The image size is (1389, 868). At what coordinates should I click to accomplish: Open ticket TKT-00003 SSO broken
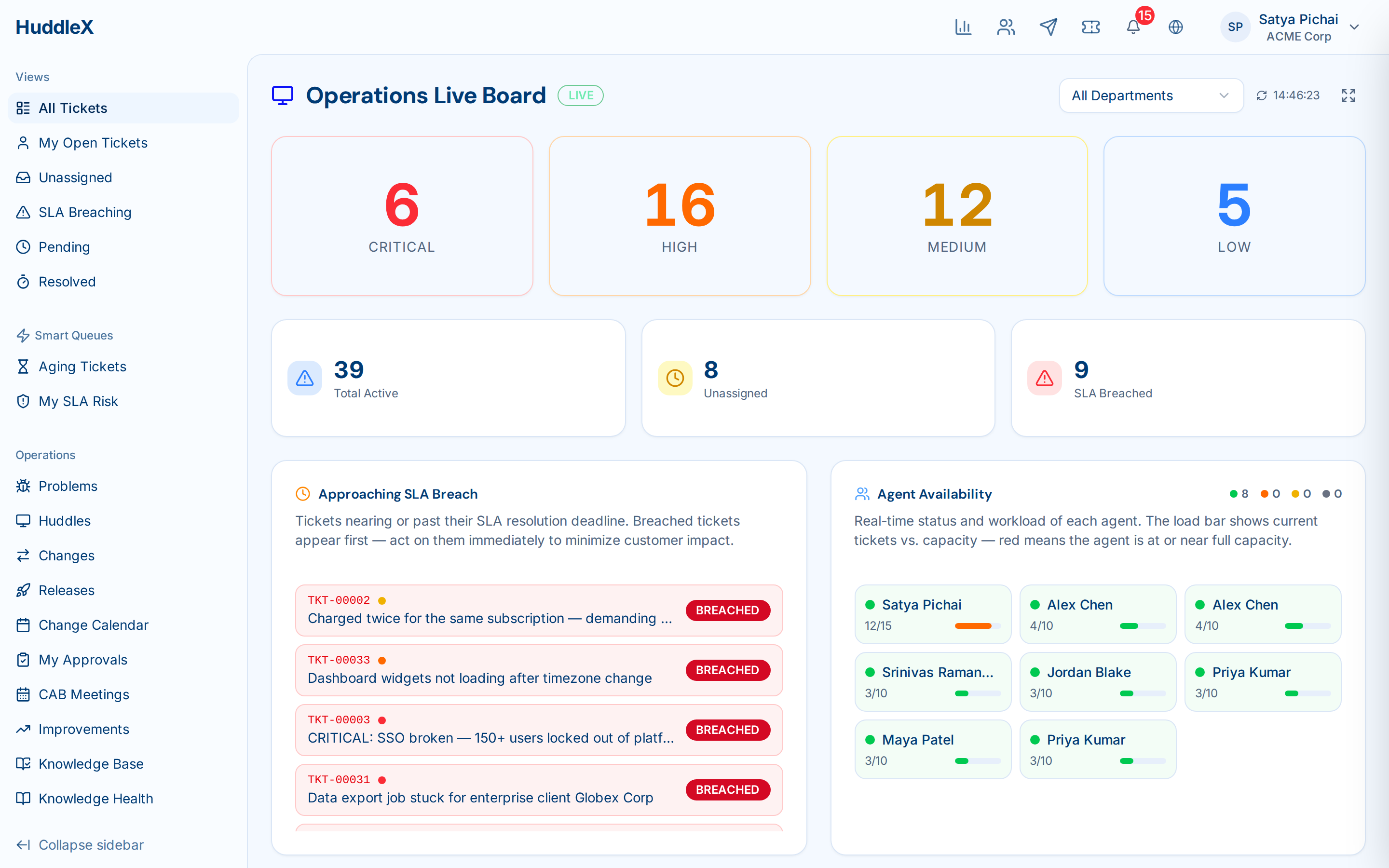539,730
